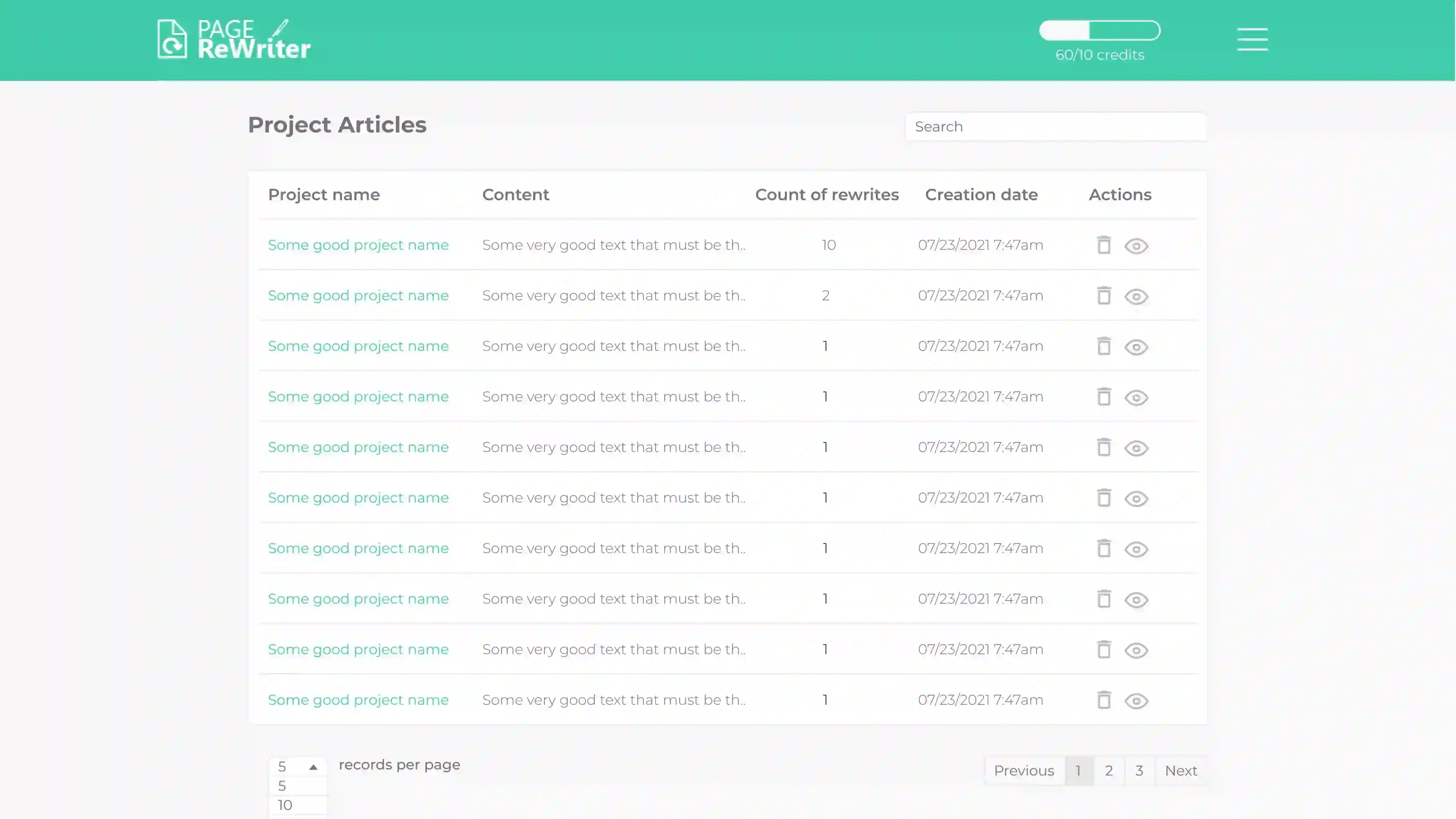Delete the fifth article row
Screen dimensions: 1456x819
point(1103,448)
